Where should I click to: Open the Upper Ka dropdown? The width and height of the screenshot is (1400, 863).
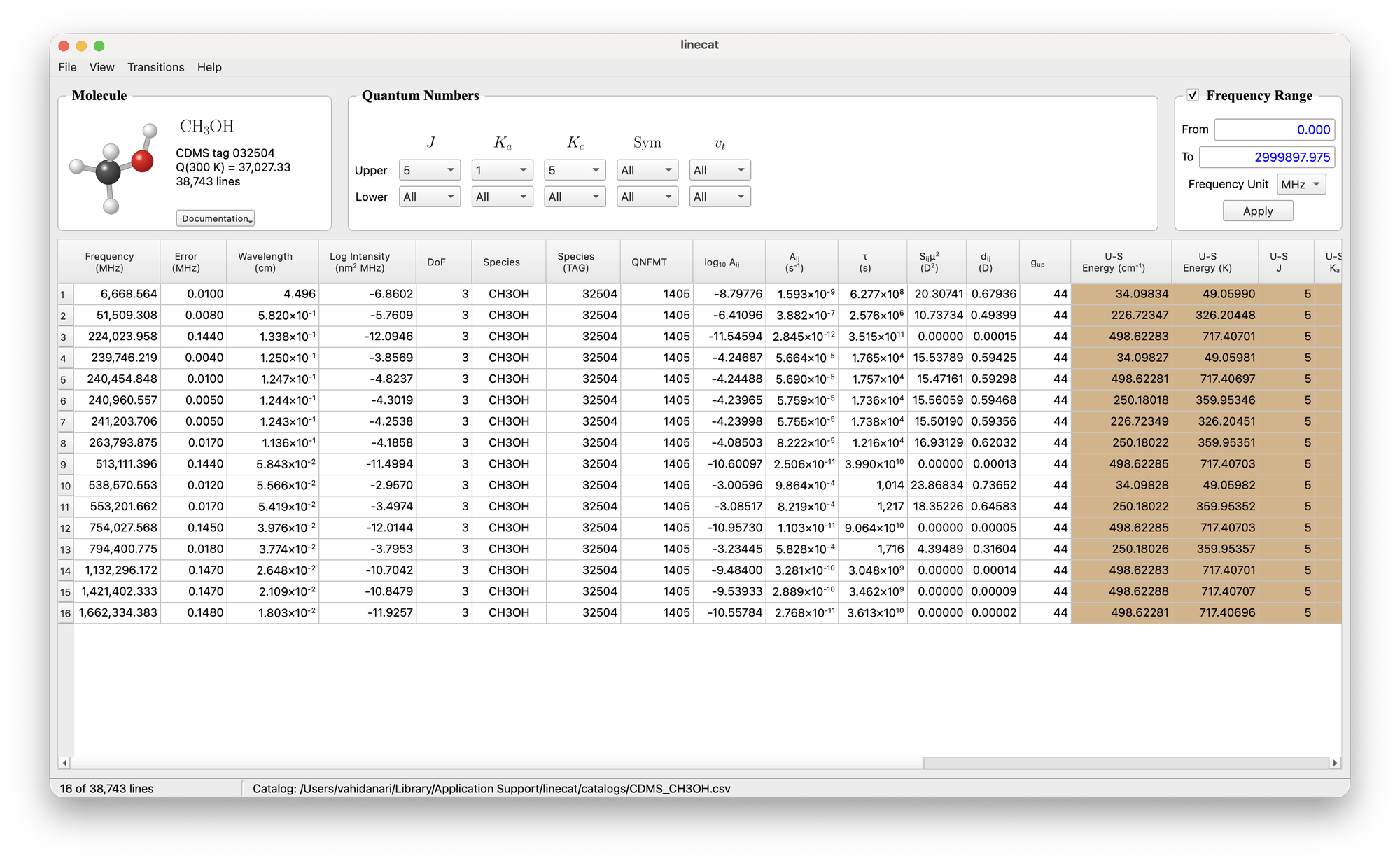pyautogui.click(x=503, y=170)
